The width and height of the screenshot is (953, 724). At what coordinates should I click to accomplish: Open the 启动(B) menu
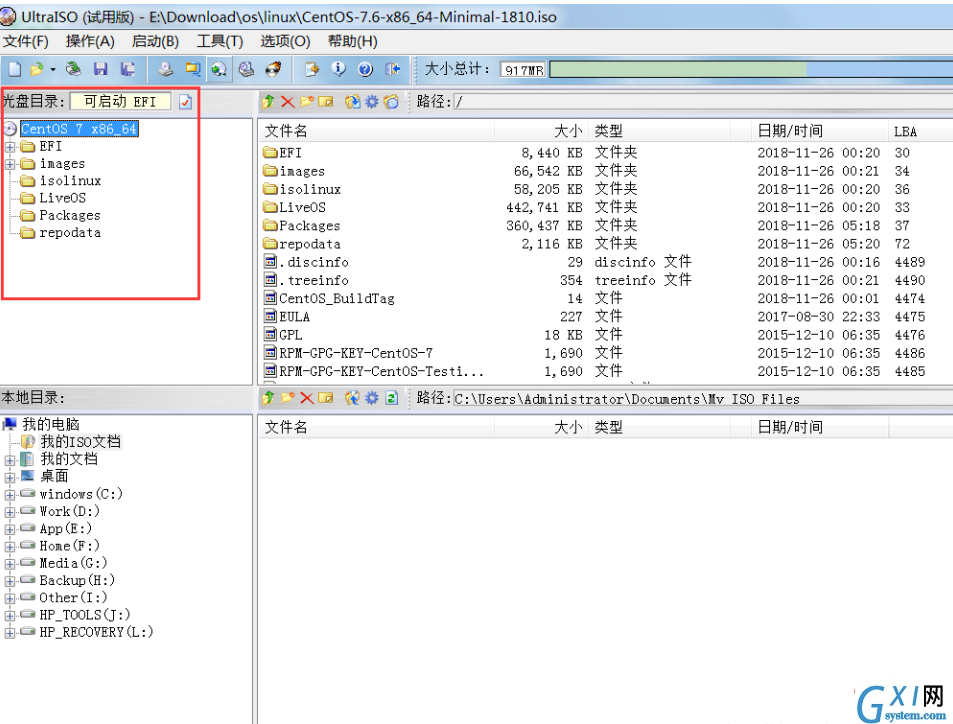(x=155, y=41)
